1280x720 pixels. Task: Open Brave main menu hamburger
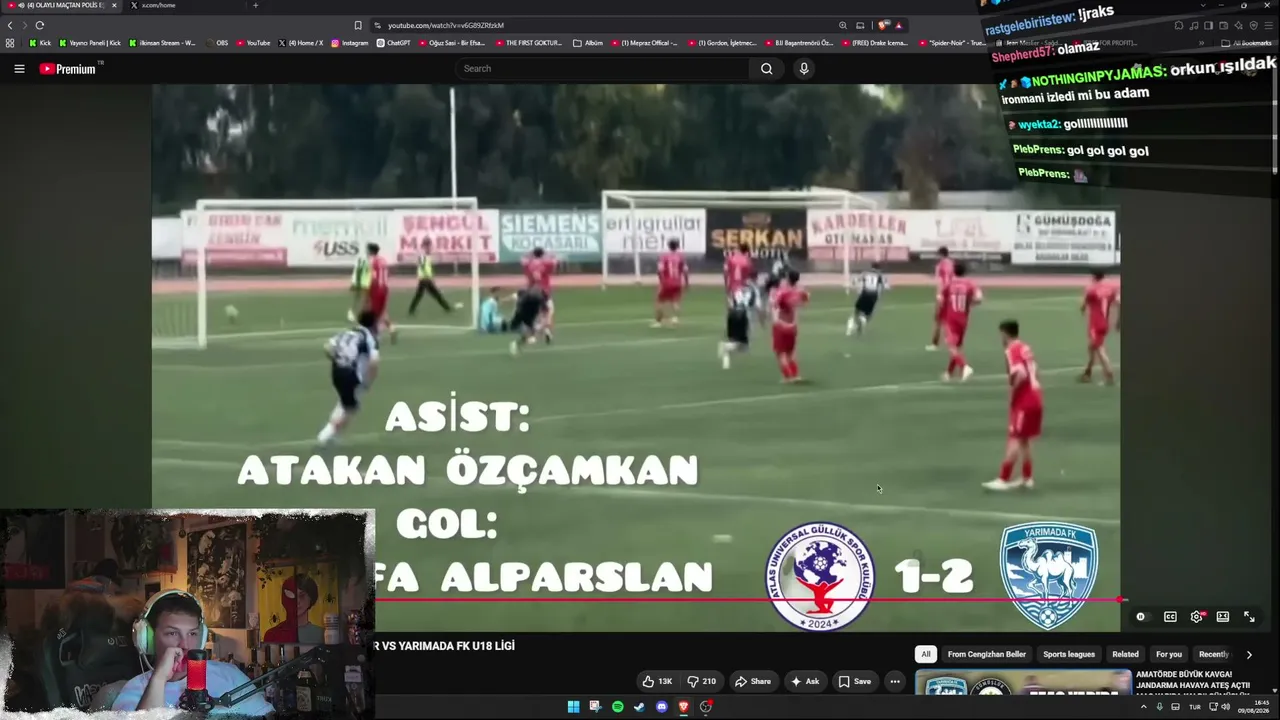pyautogui.click(x=1269, y=25)
